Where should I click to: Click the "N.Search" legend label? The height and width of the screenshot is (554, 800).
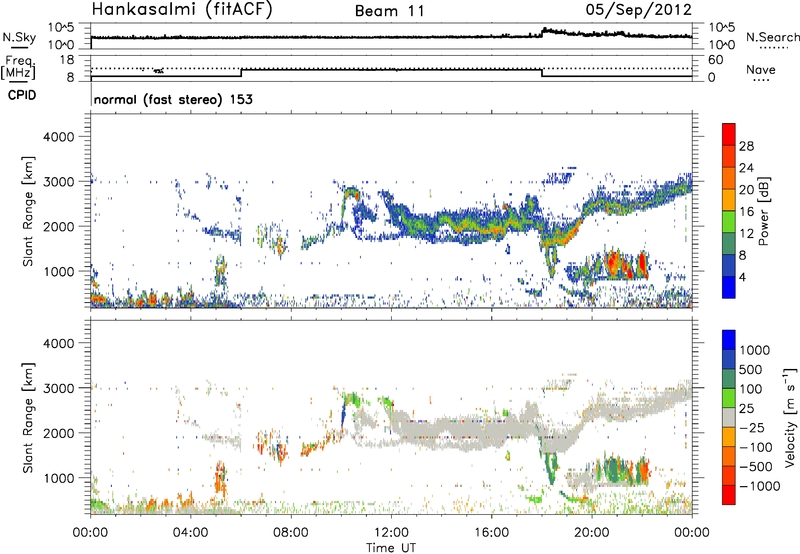click(x=772, y=37)
